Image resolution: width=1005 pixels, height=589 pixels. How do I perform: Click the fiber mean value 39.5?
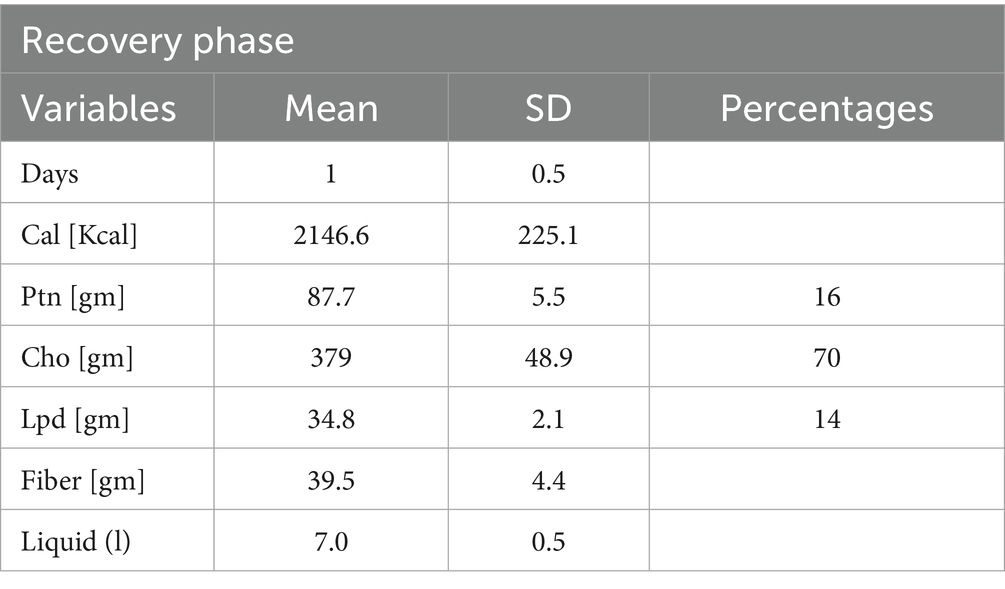pos(331,481)
